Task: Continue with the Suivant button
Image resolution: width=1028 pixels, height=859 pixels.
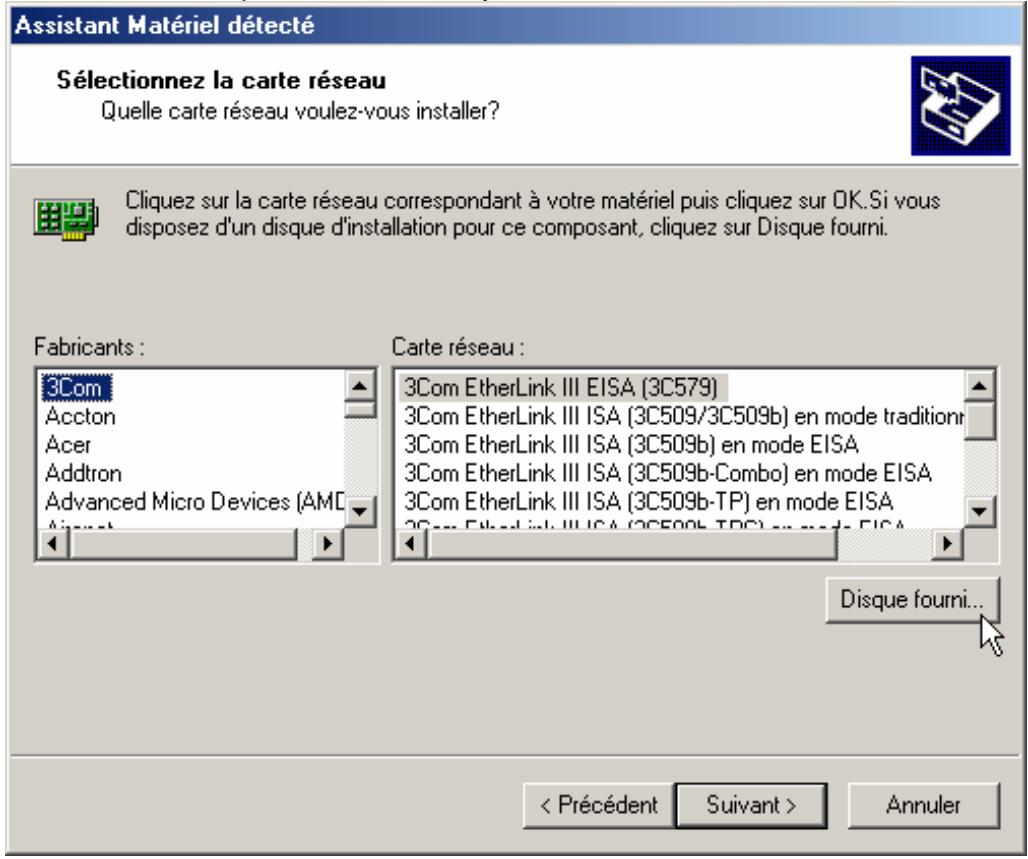Action: point(751,805)
